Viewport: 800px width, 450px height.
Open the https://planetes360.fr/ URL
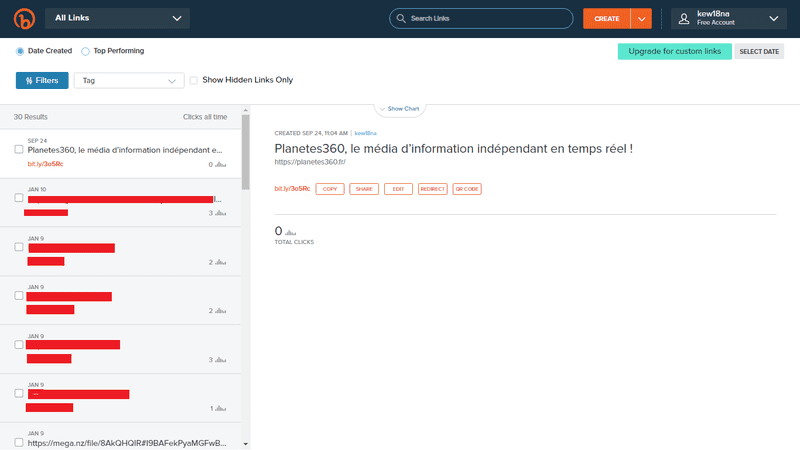pyautogui.click(x=310, y=162)
